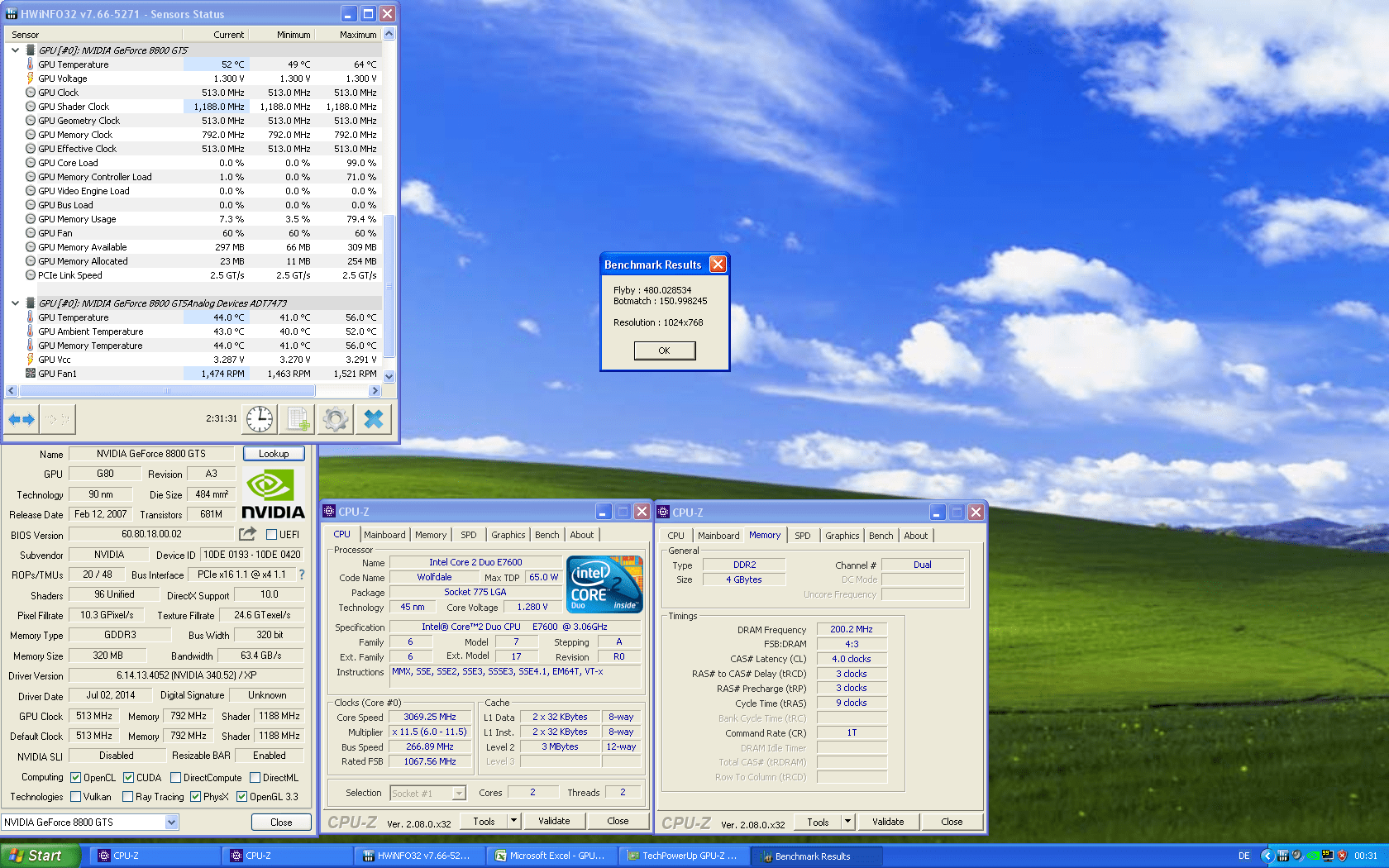Viewport: 1389px width, 868px height.
Task: Click the PCIe Link Speed row icon
Action: tap(31, 275)
